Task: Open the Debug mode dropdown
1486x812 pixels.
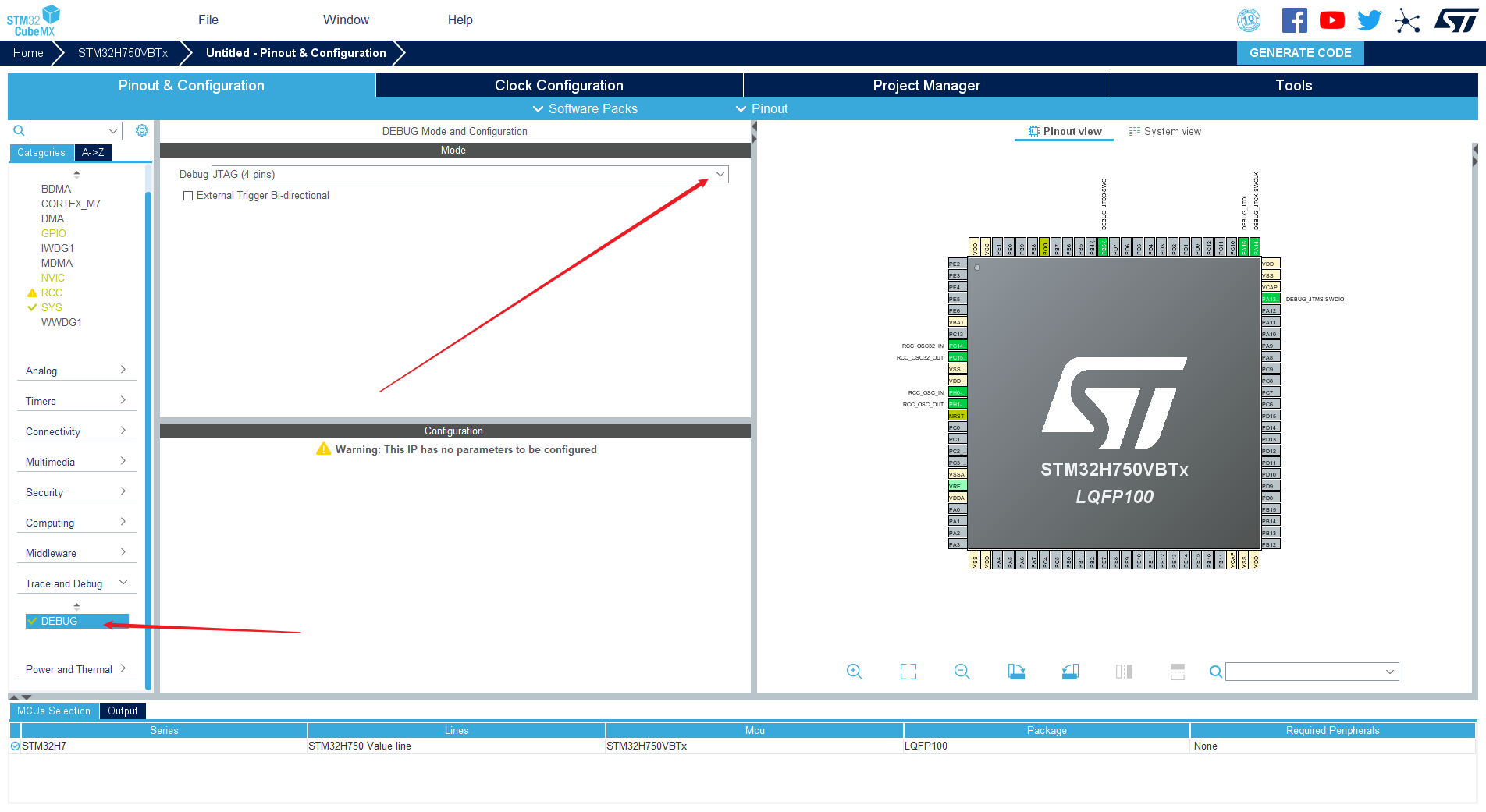Action: pos(470,174)
